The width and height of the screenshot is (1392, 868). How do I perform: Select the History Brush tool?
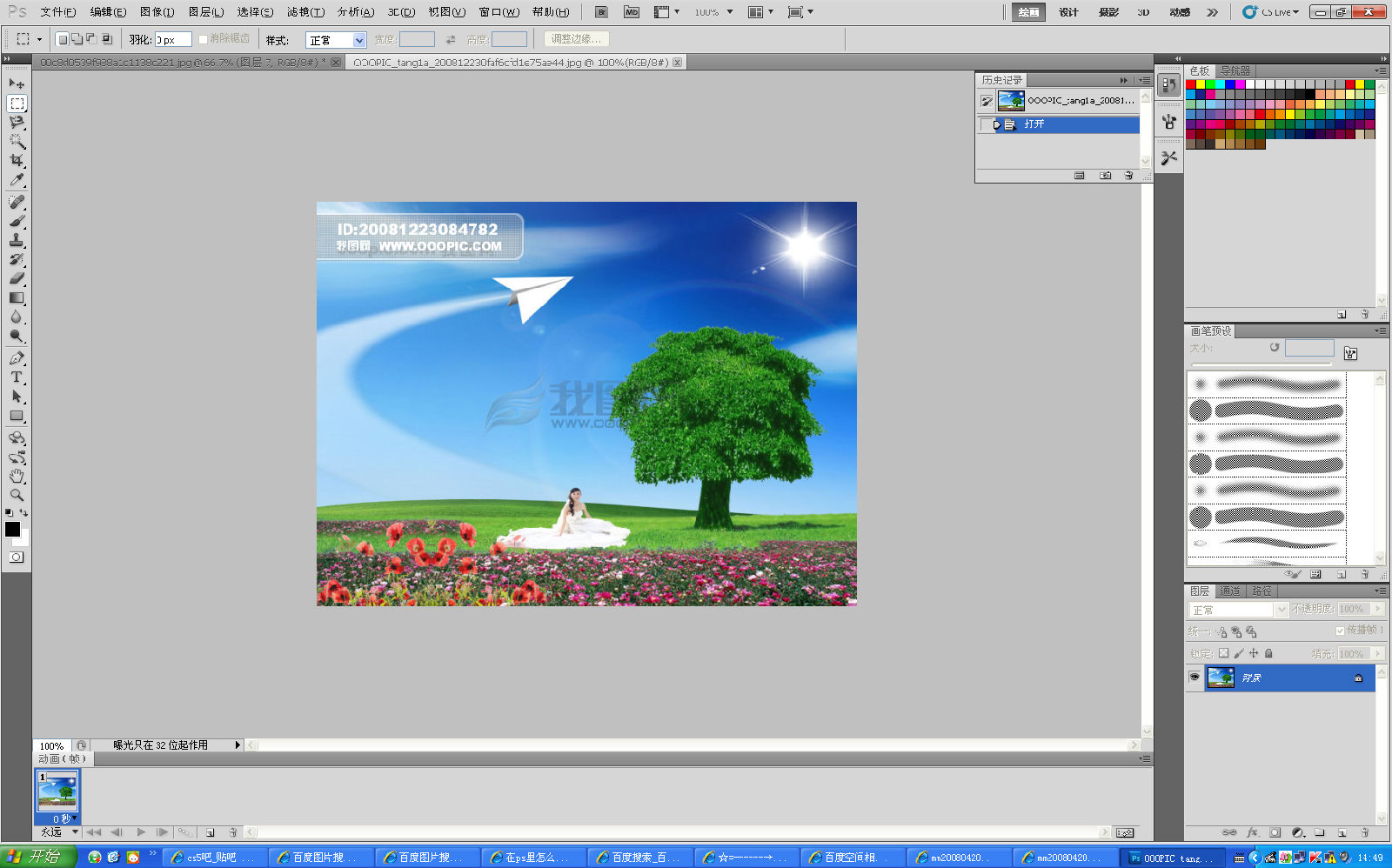coord(17,259)
